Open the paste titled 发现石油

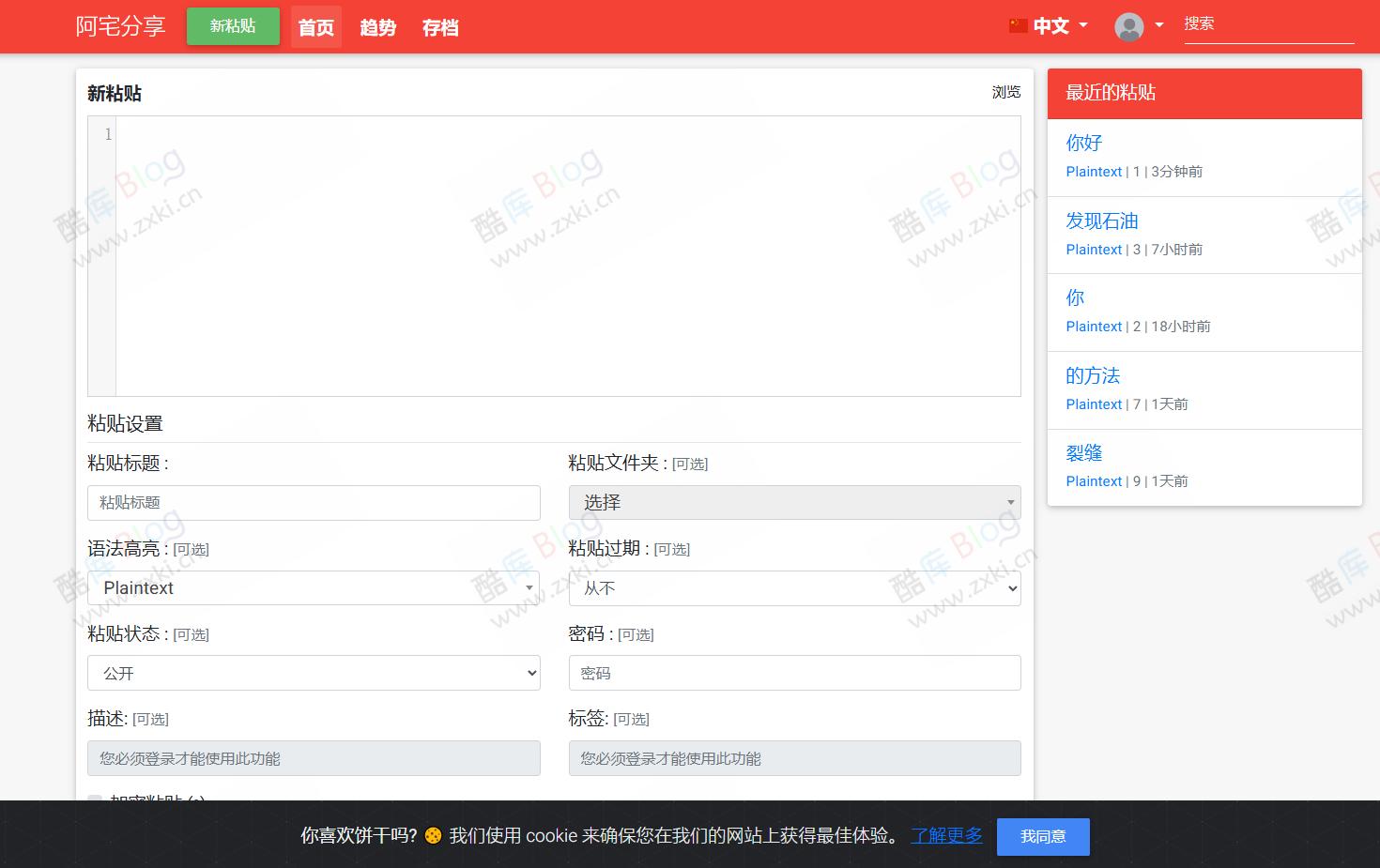click(1102, 221)
